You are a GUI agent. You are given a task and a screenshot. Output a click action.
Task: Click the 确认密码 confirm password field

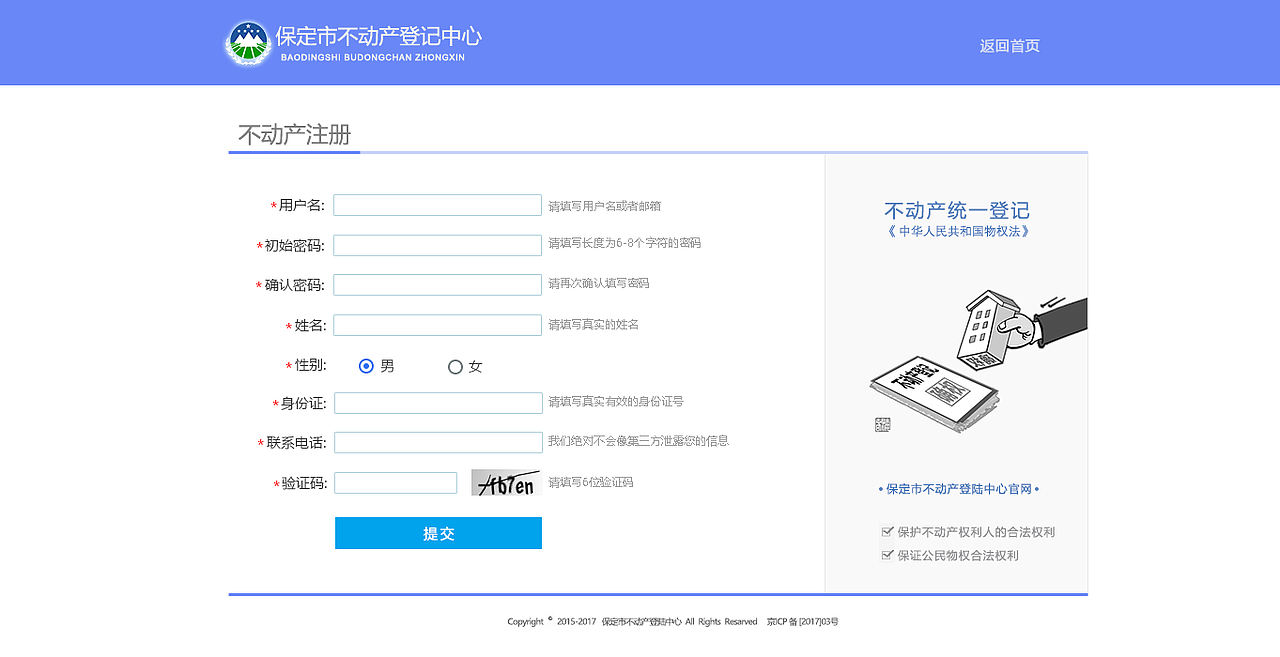(437, 284)
